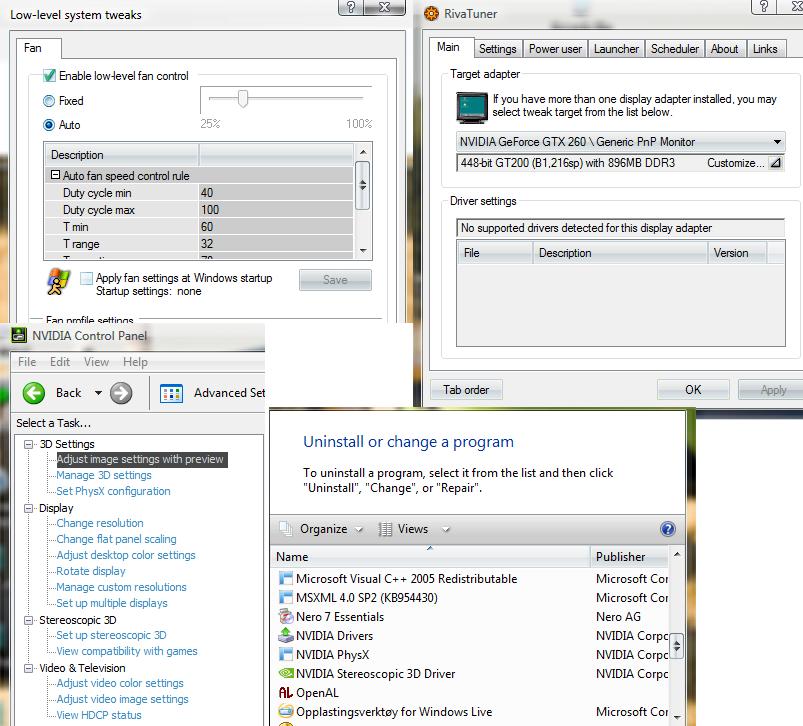Collapse the 3D Settings tree node
Screen dimensions: 803x726
(29, 444)
